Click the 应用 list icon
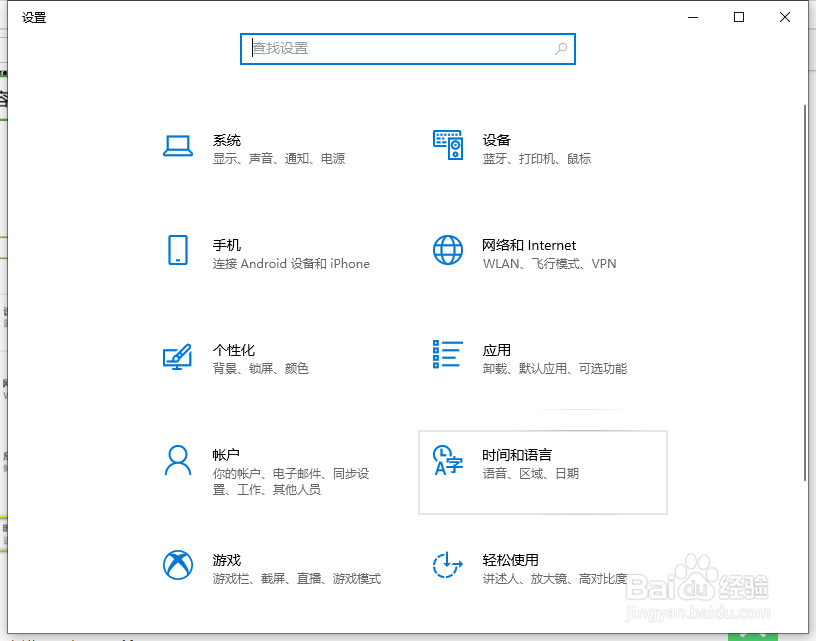This screenshot has height=641, width=816. click(447, 356)
